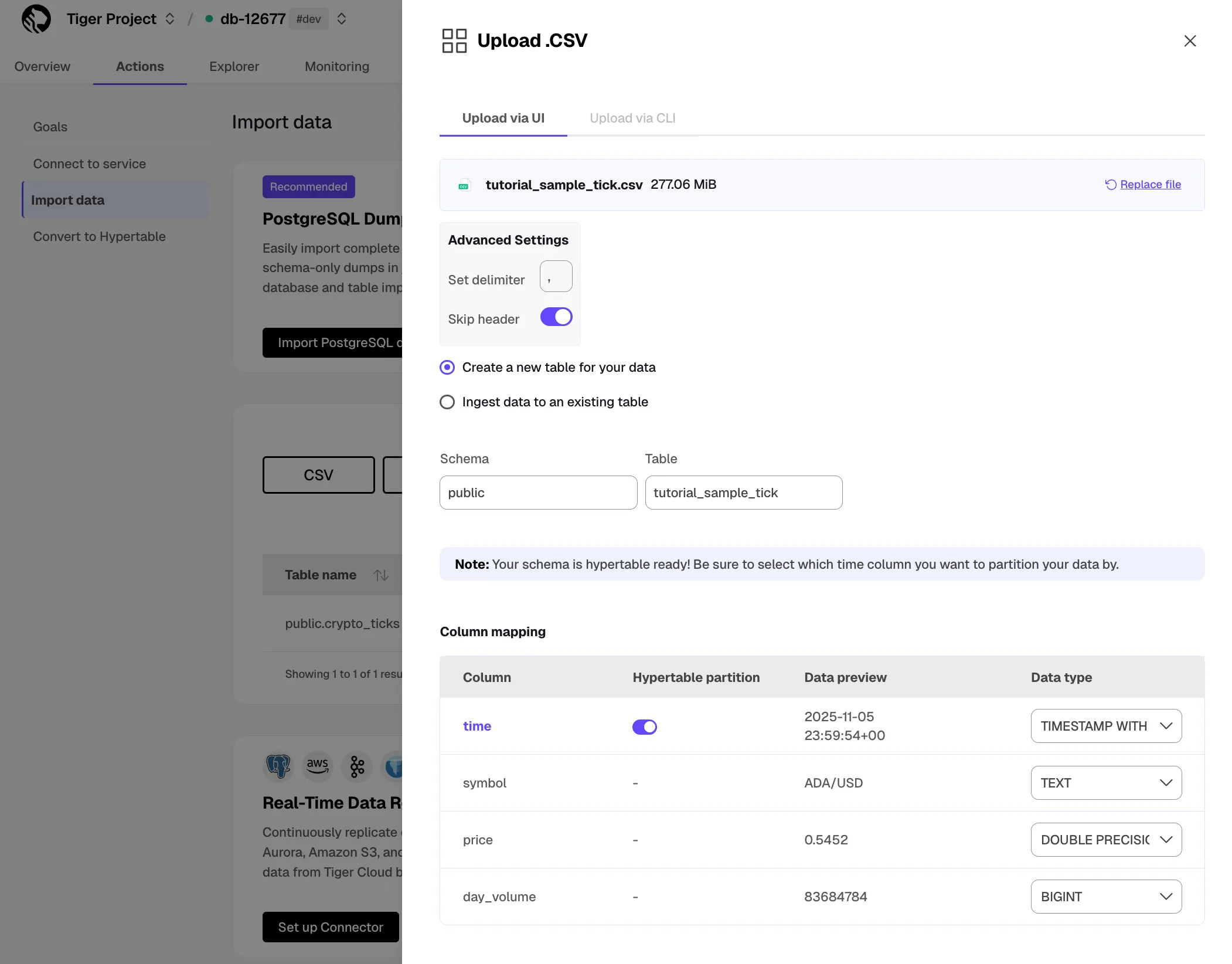Click the CSV file icon next to filename

pos(464,185)
